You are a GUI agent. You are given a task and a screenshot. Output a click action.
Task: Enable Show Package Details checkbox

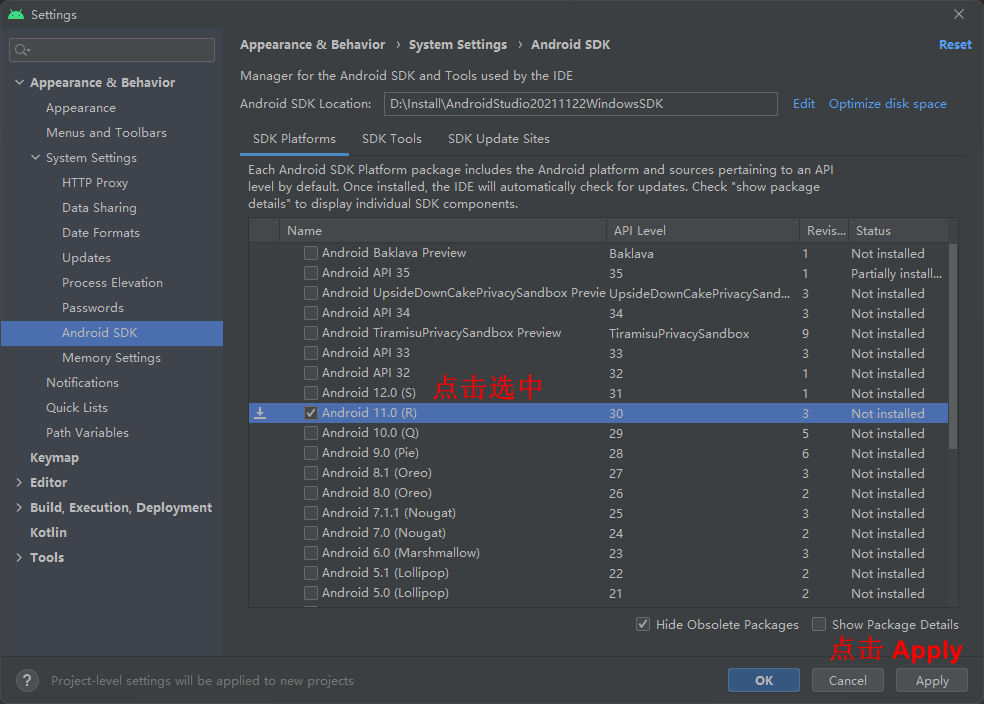818,624
